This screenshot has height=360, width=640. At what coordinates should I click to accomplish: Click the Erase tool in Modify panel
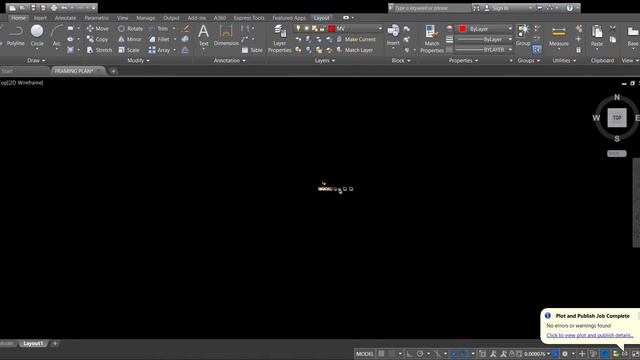point(185,29)
